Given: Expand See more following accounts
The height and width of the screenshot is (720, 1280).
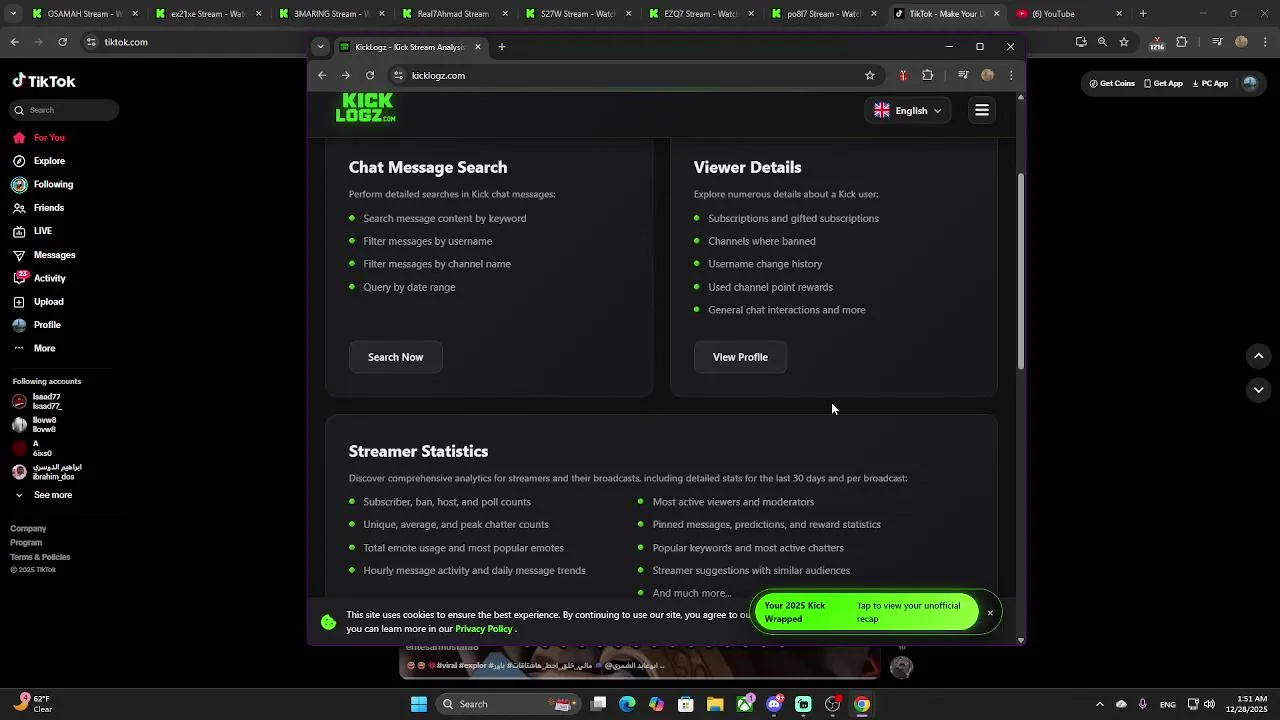Looking at the screenshot, I should [43, 495].
